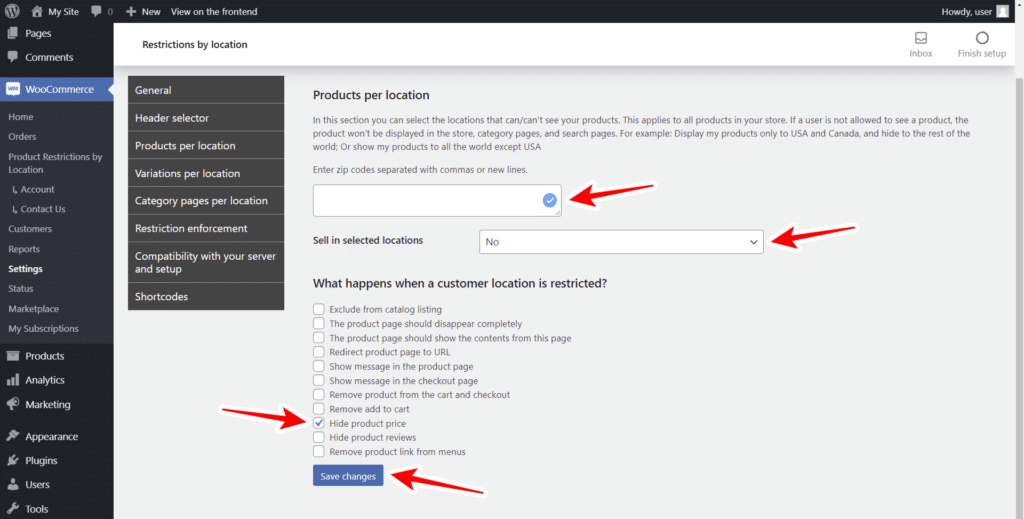The height and width of the screenshot is (519, 1024).
Task: Switch to Products per location tab
Action: 206,146
